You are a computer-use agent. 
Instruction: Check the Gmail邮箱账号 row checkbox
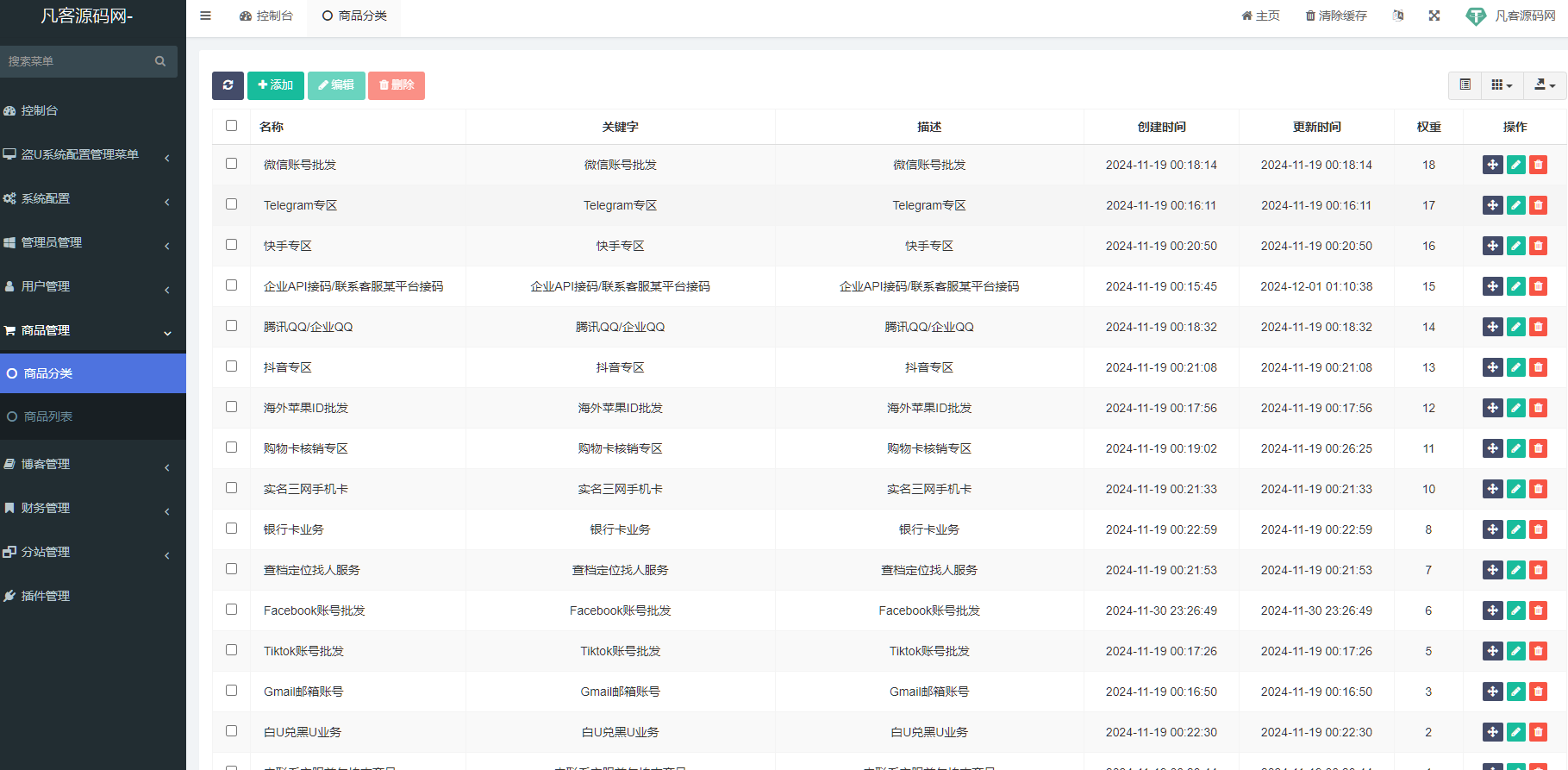tap(231, 690)
